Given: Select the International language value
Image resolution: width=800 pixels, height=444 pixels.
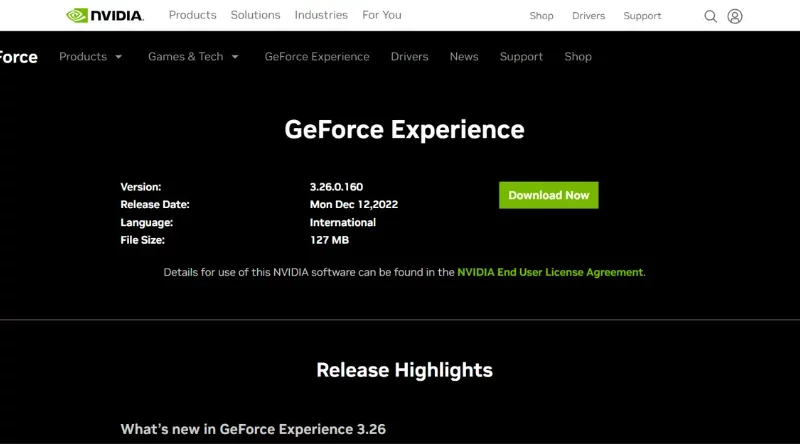Looking at the screenshot, I should [x=342, y=223].
